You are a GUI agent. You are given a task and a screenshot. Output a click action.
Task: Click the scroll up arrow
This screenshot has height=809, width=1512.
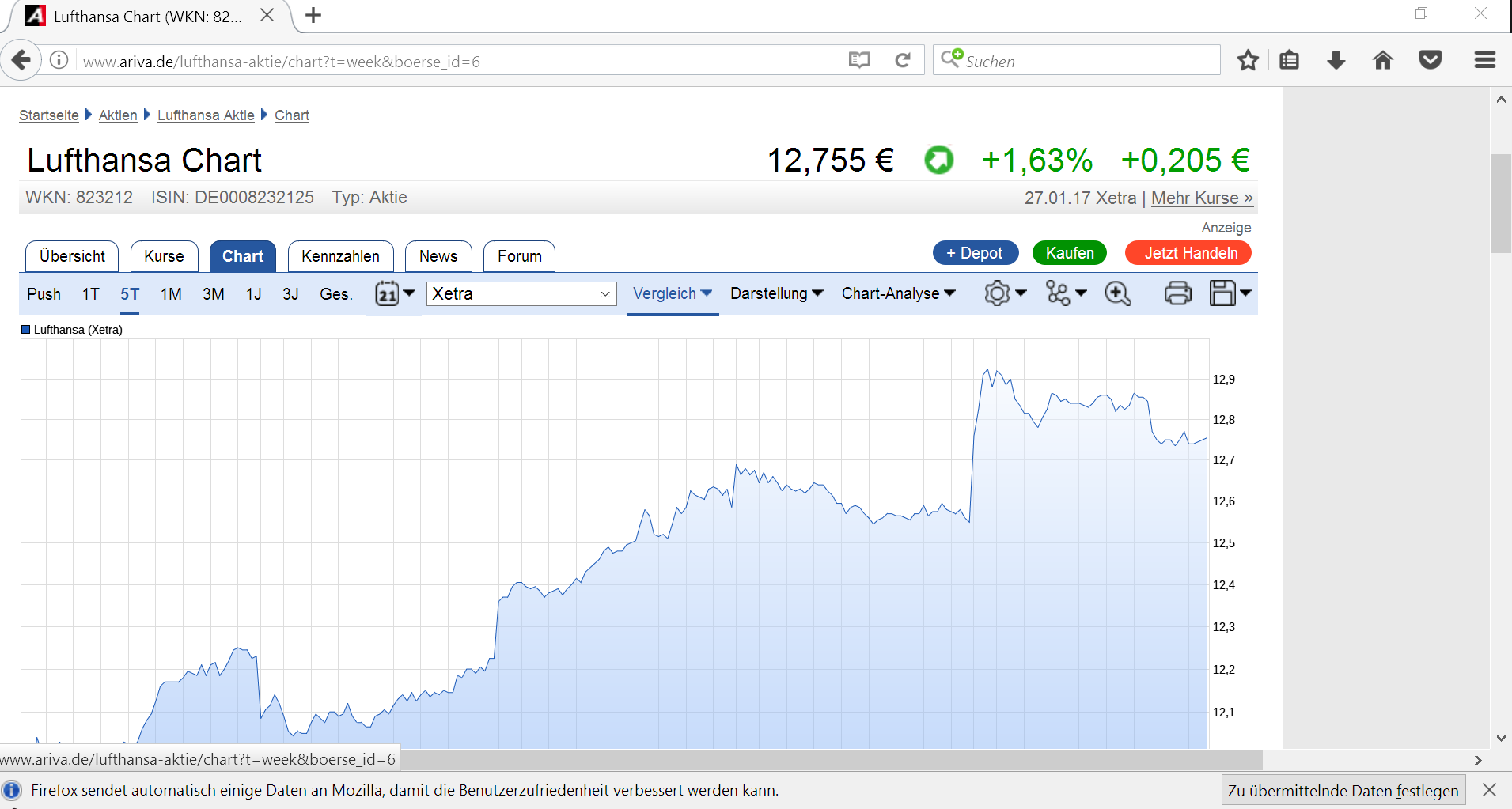tap(1501, 100)
